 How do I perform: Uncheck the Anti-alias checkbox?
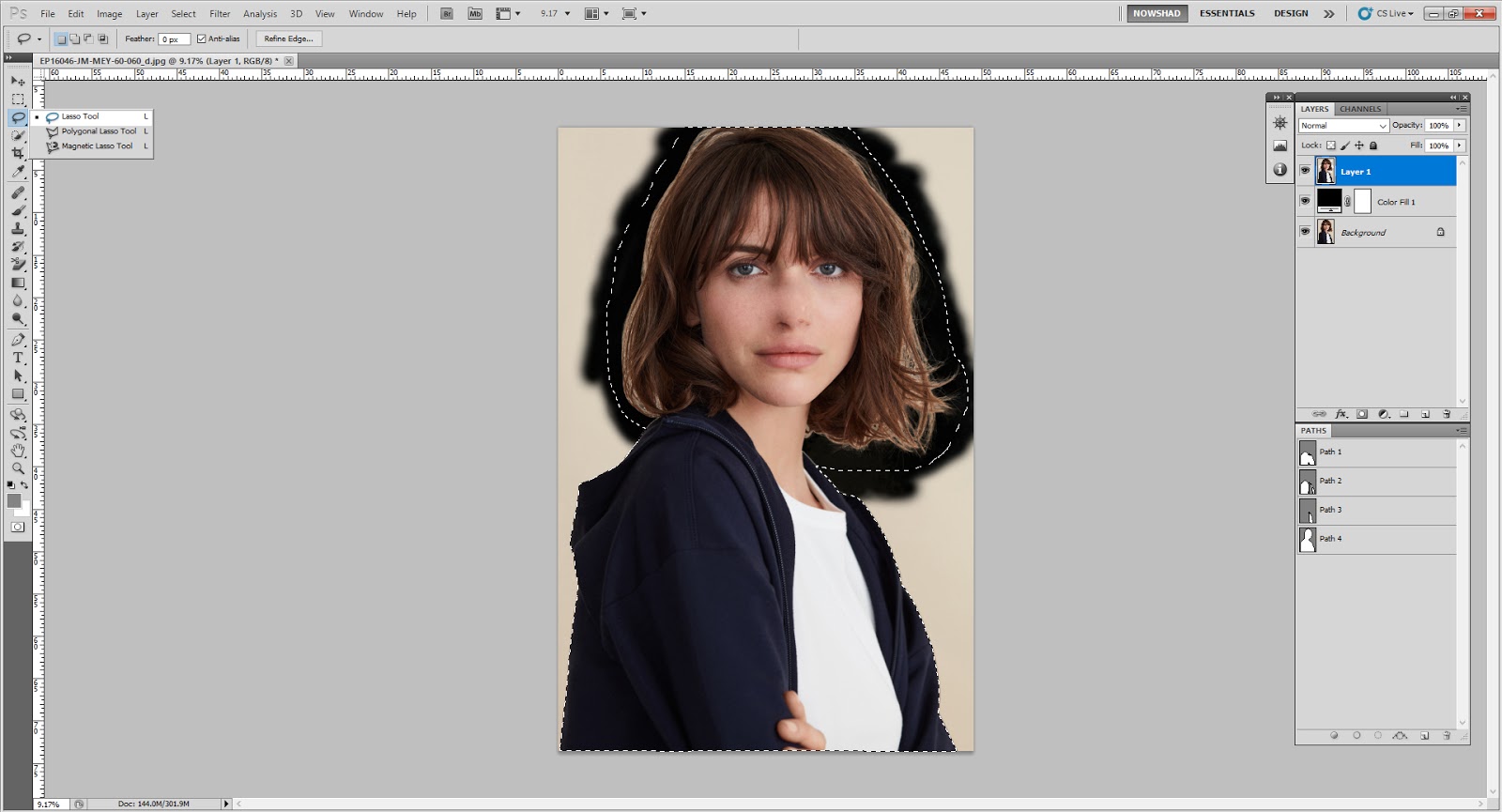(201, 38)
